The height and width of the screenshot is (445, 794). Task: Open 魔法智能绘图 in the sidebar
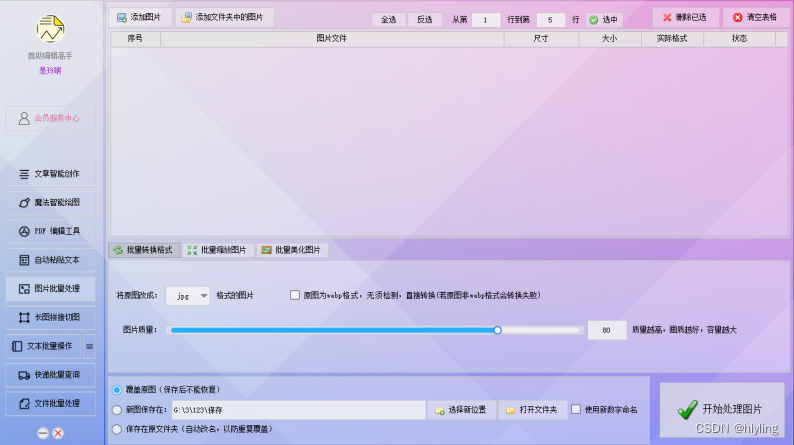[51, 203]
